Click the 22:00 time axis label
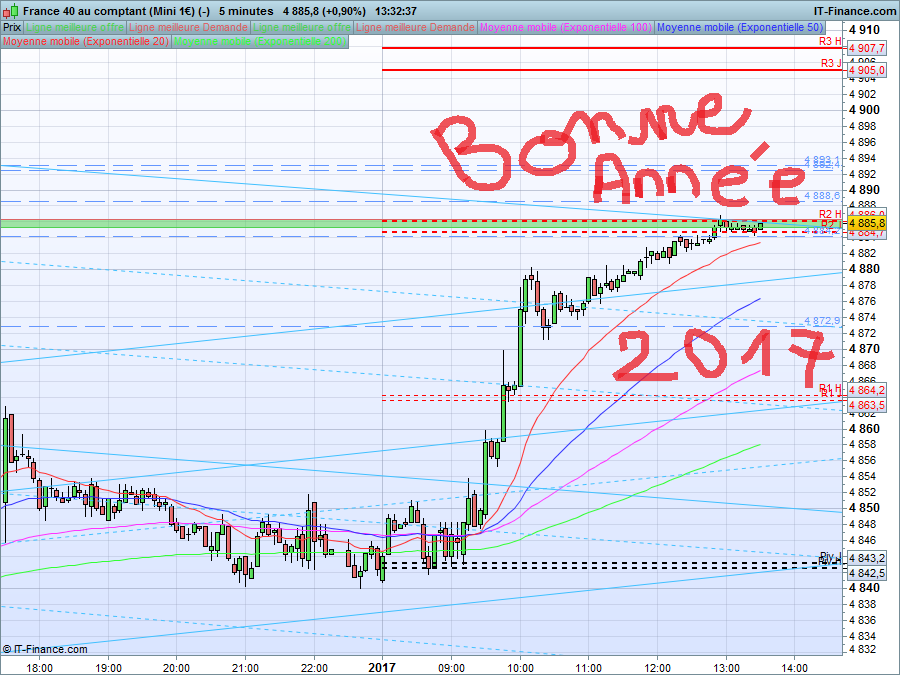900x675 pixels. (x=314, y=668)
